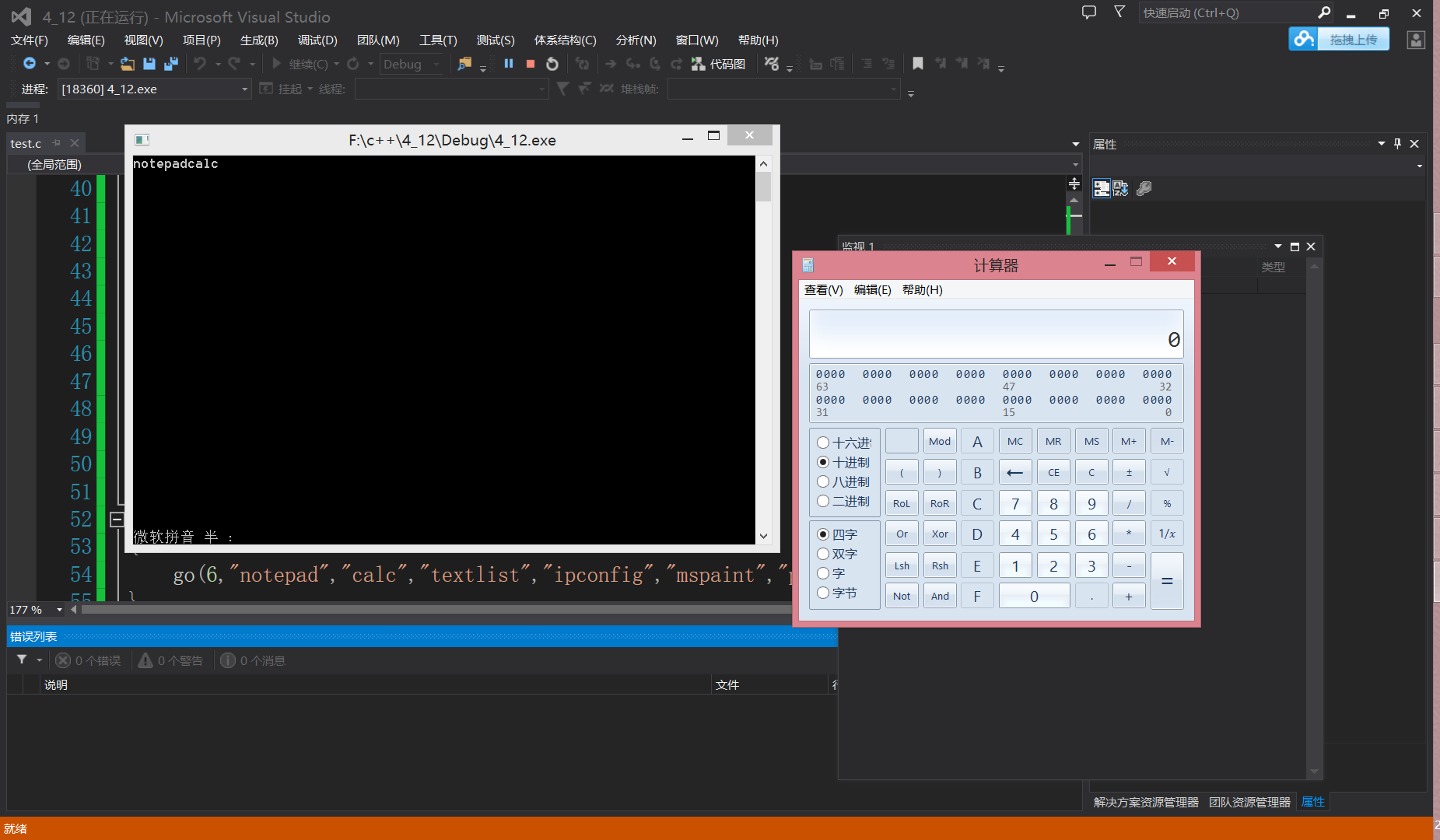Open the 生成(B) Build menu

[x=259, y=40]
